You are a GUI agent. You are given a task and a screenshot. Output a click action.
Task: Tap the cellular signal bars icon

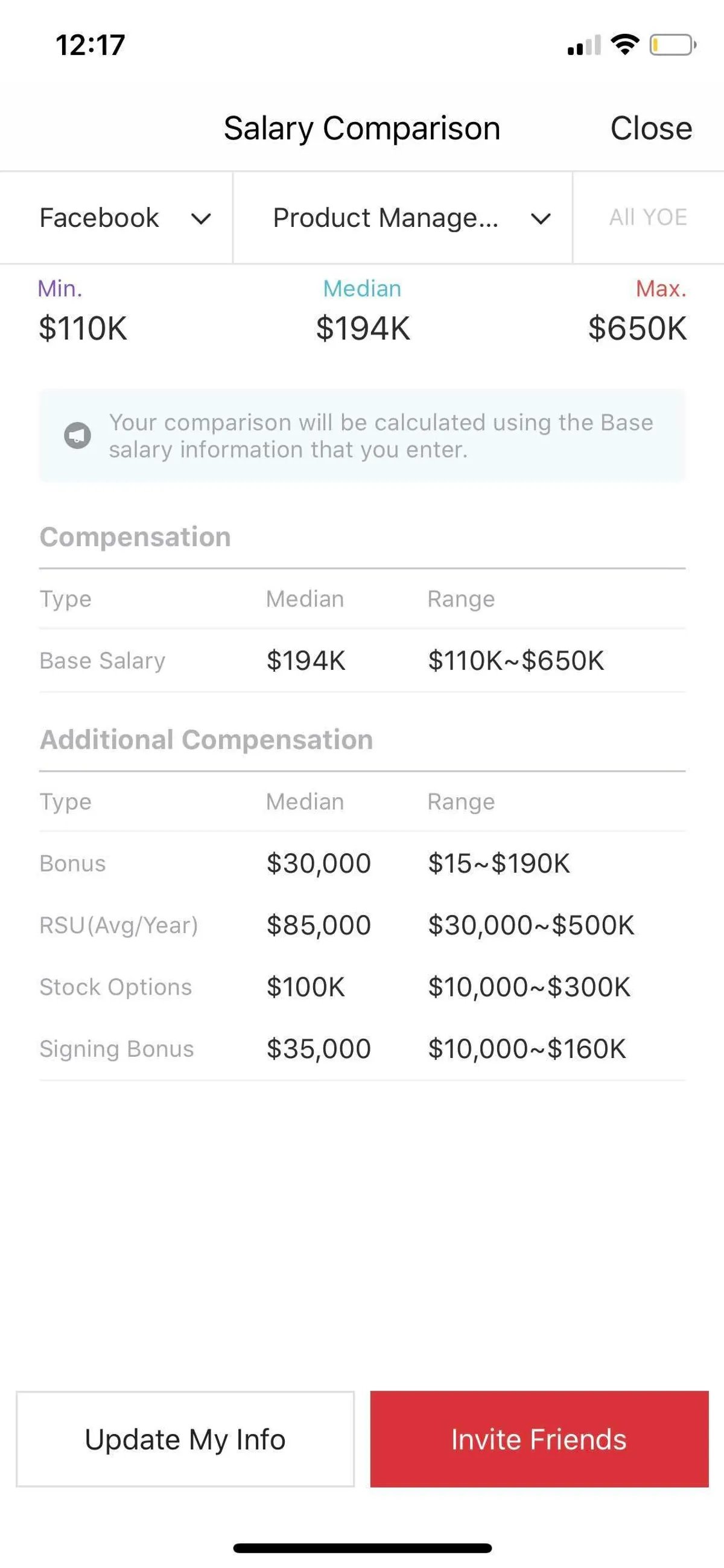(584, 46)
